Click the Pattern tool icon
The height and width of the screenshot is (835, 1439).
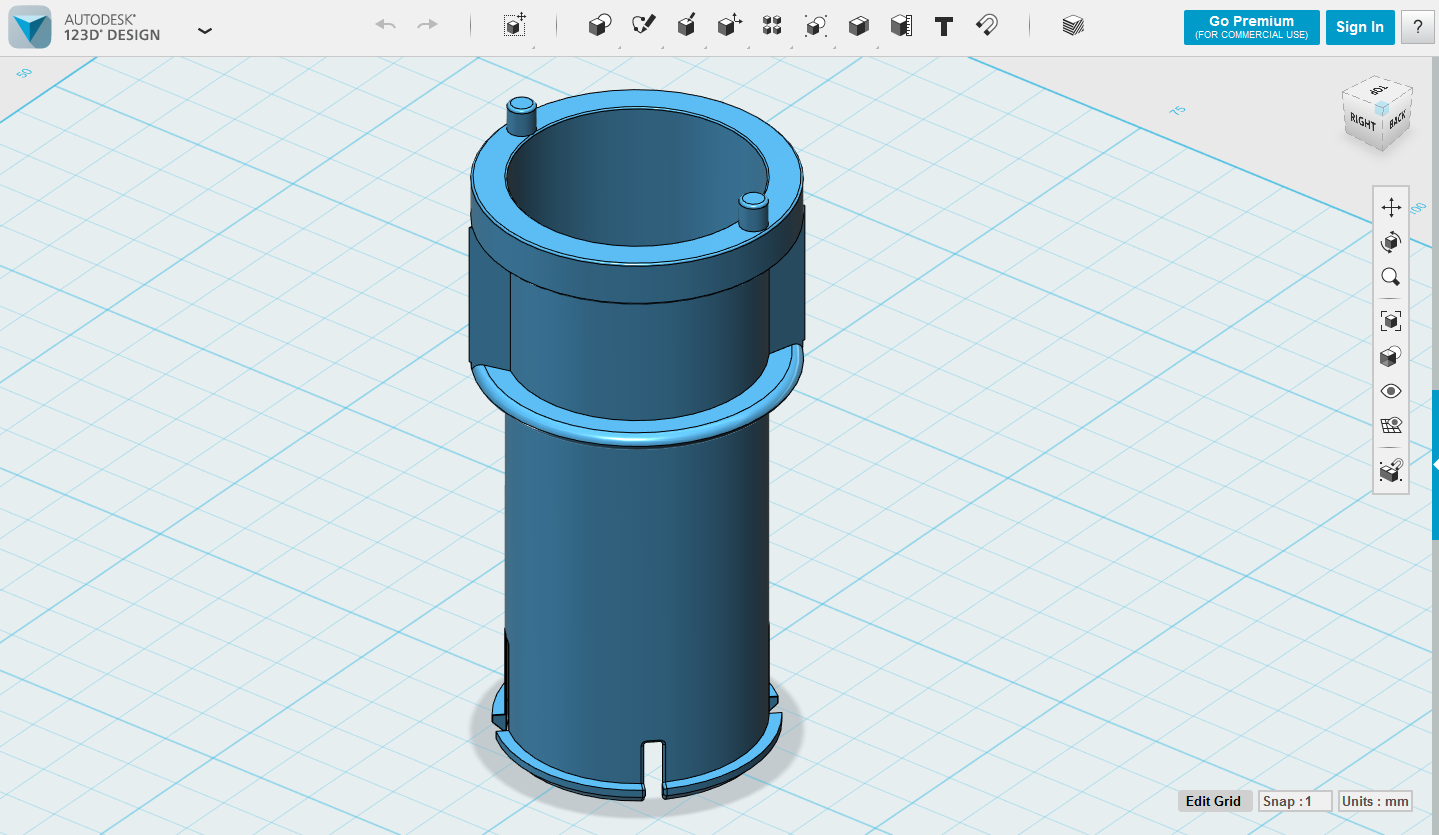coord(771,27)
